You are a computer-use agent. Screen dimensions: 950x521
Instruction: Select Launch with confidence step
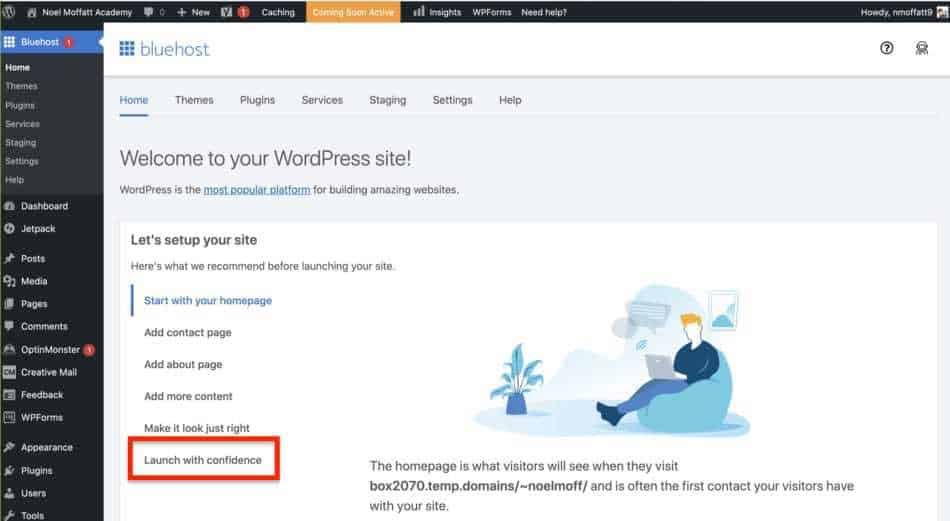[x=203, y=460]
